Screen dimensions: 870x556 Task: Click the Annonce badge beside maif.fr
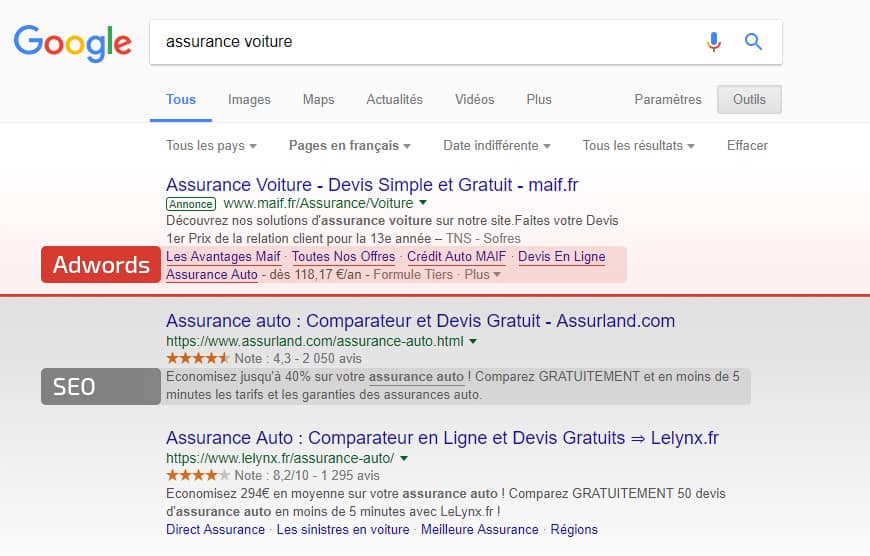pos(191,203)
